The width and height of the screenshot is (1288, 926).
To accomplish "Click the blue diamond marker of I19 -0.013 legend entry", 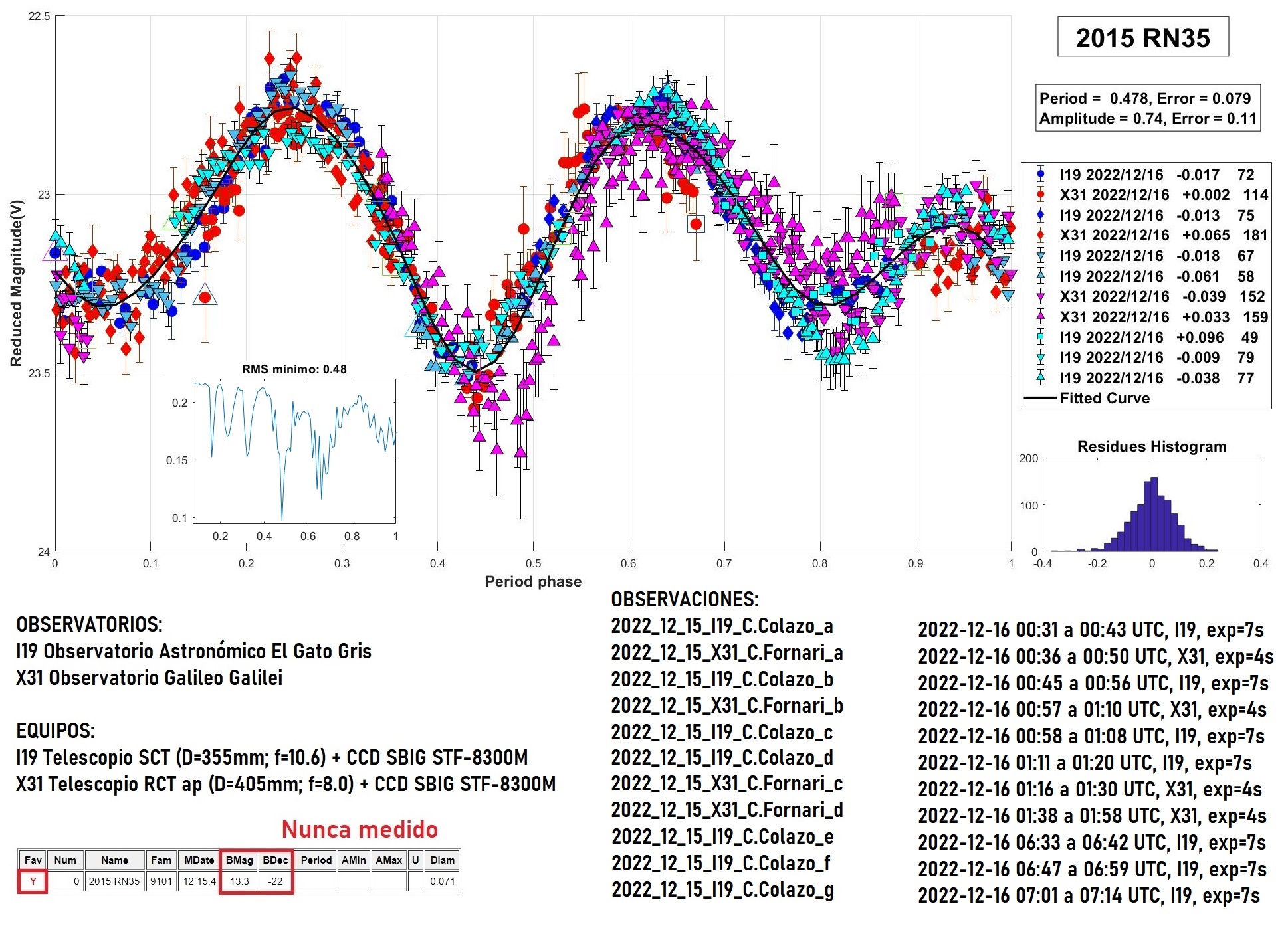I will click(1041, 215).
